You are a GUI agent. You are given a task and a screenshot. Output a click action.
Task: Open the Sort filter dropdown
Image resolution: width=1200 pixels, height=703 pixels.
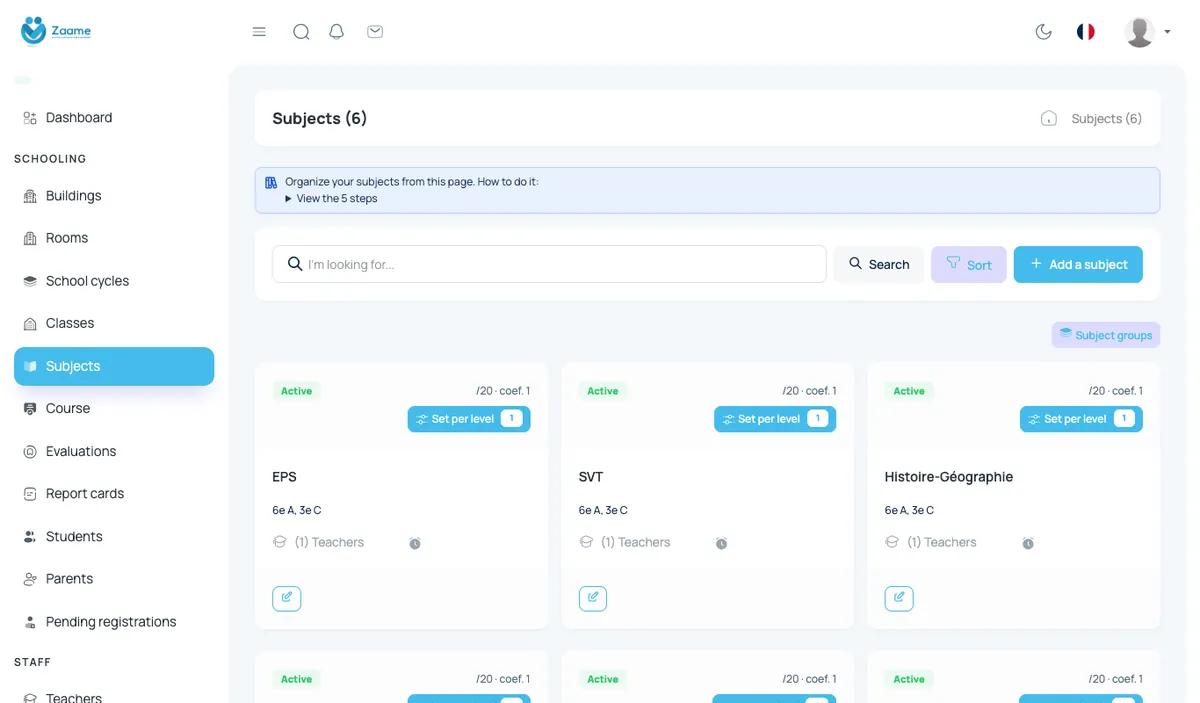pos(969,265)
